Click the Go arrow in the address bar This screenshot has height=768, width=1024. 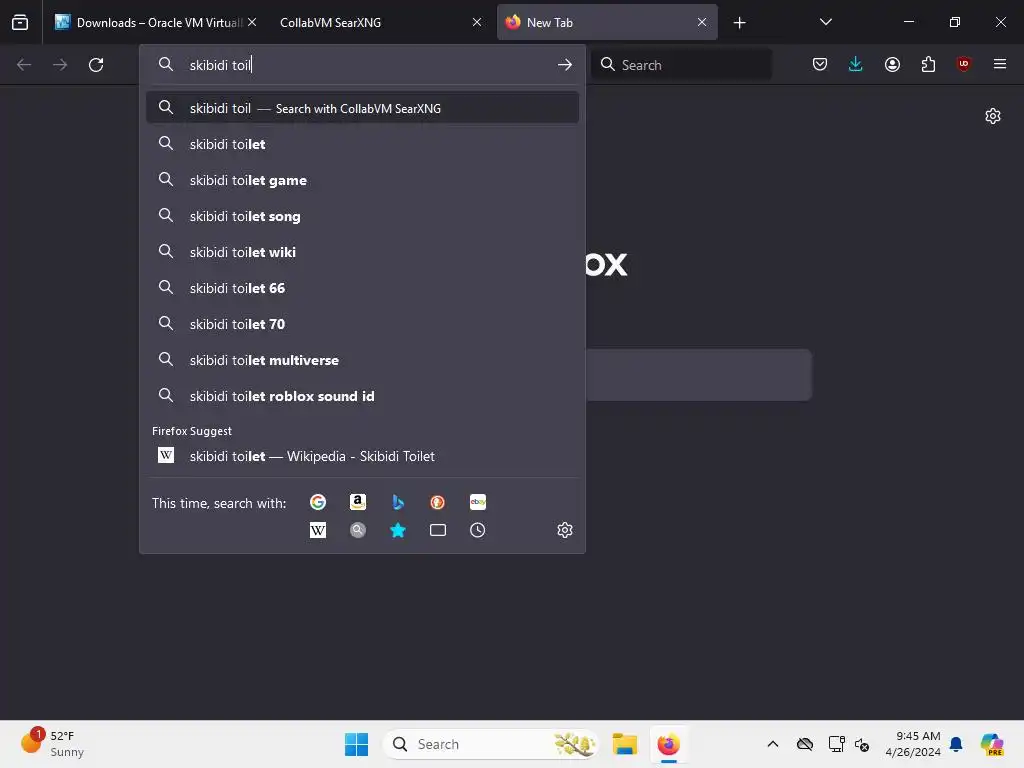(x=565, y=65)
